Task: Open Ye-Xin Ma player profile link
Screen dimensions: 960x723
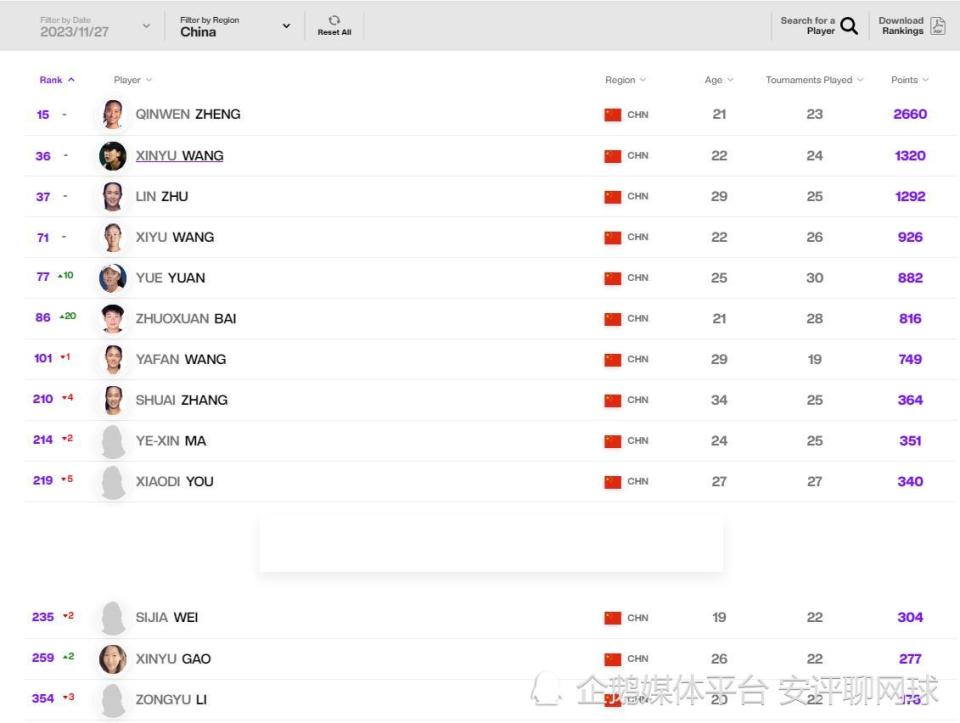Action: click(170, 441)
